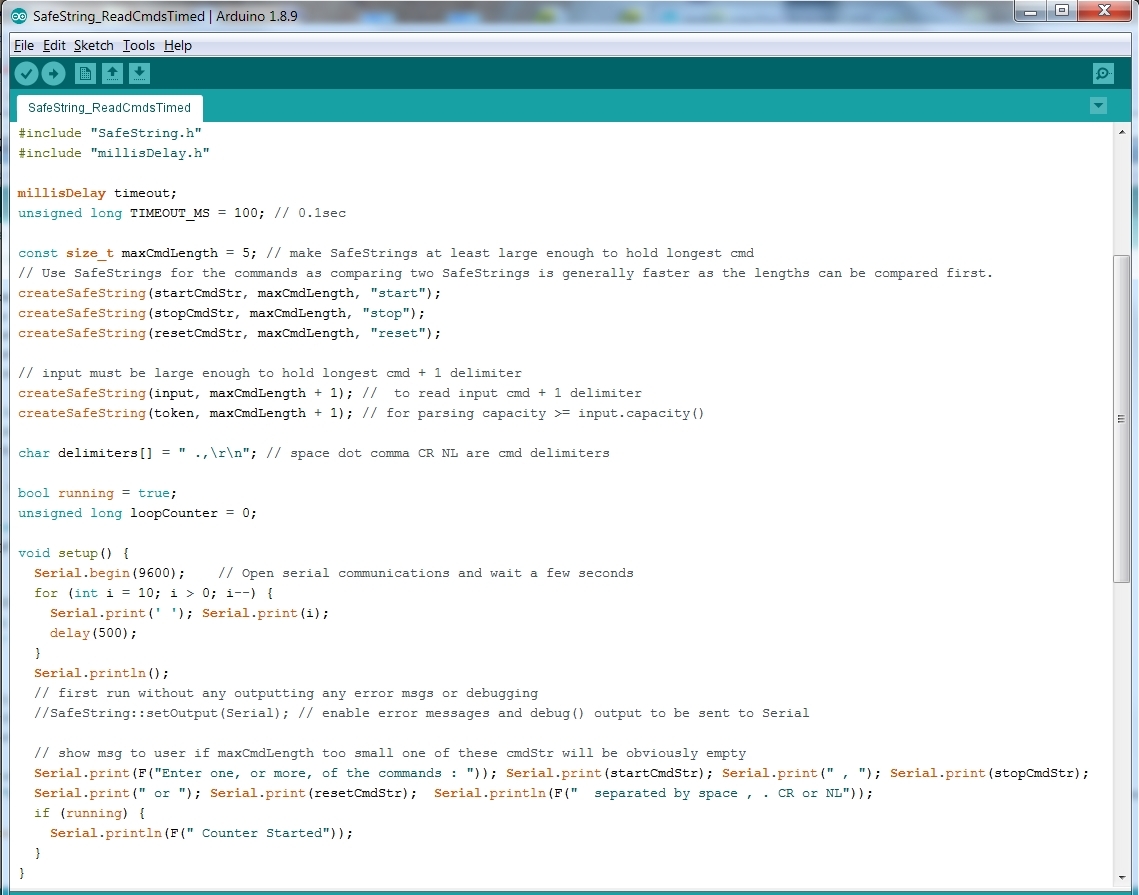Click the Upload arrow icon

tap(53, 73)
